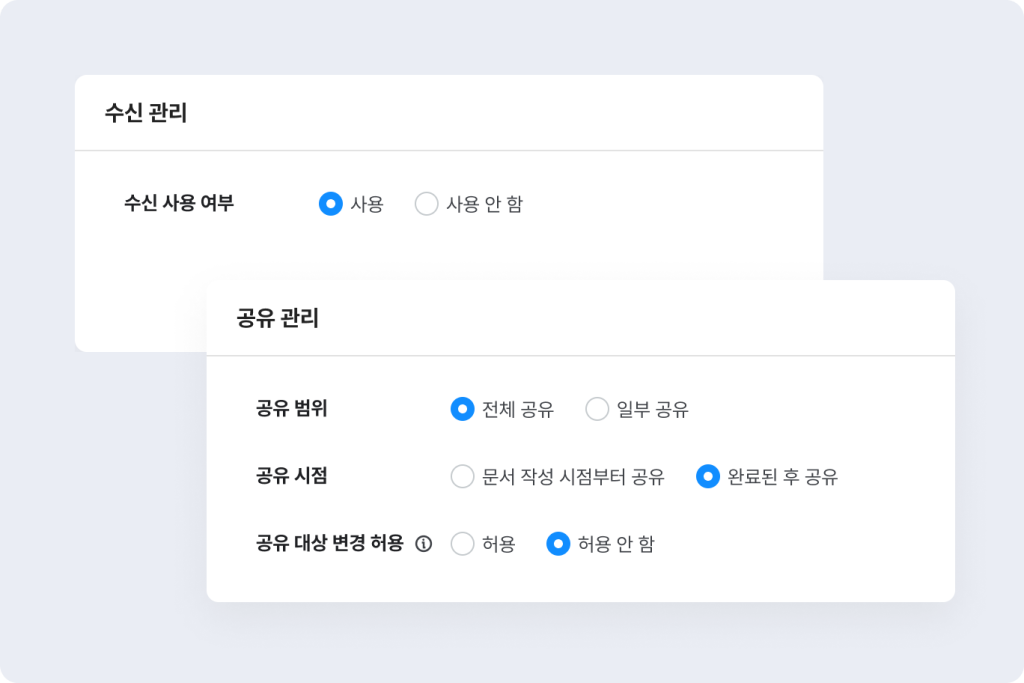Click the '공유 시점' field label

point(292,477)
